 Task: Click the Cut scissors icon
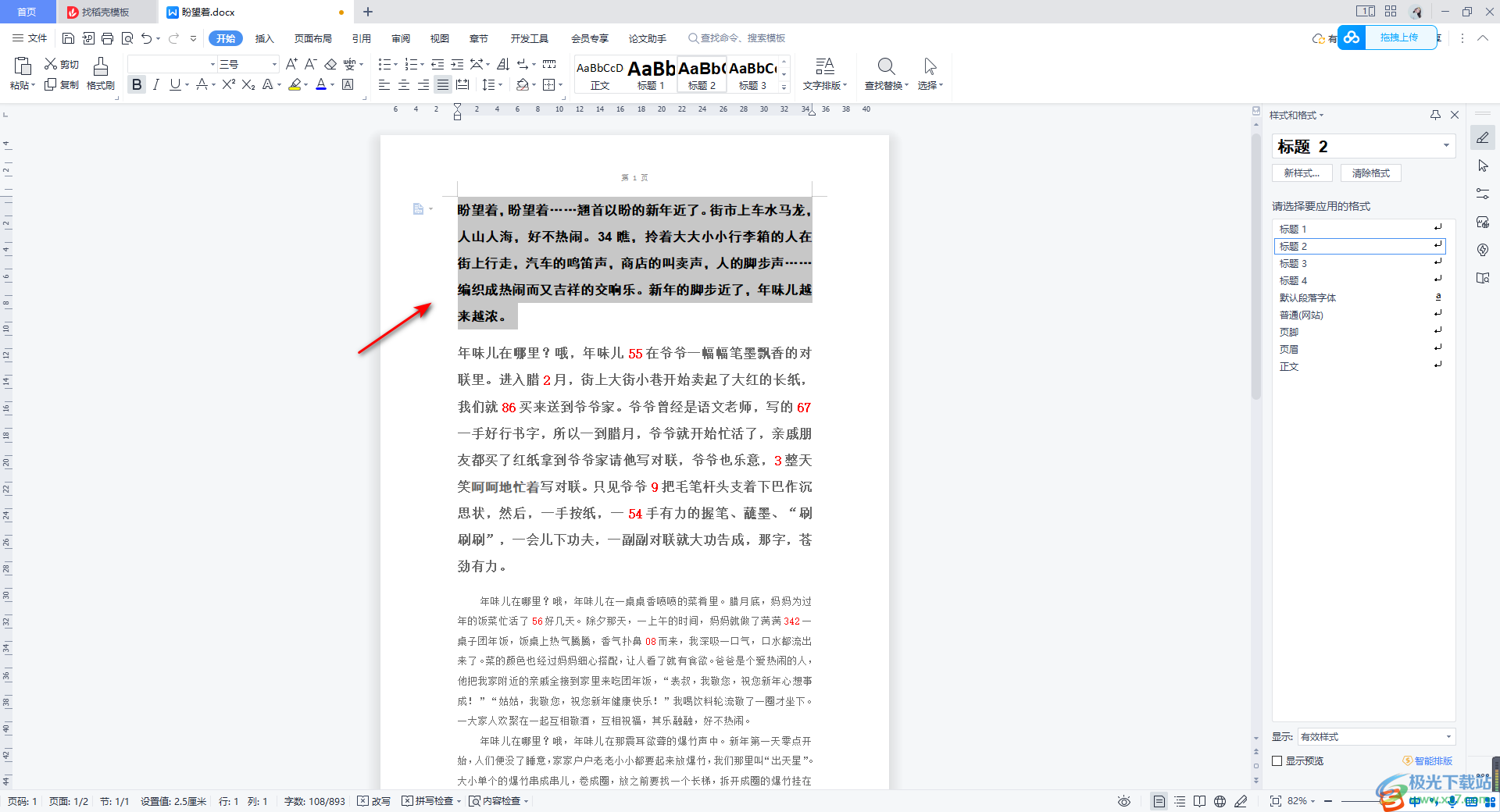(x=51, y=64)
